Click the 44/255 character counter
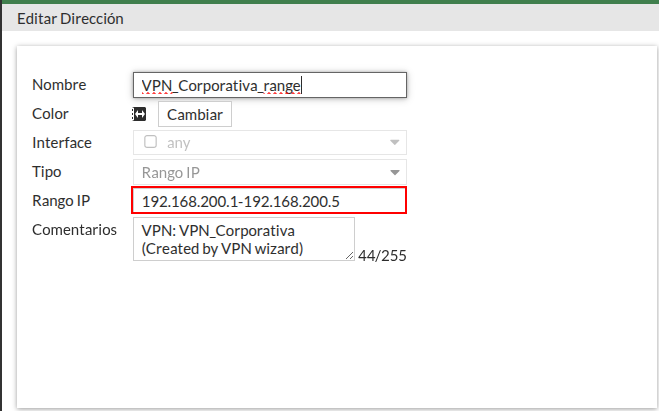Image resolution: width=659 pixels, height=411 pixels. coord(382,256)
